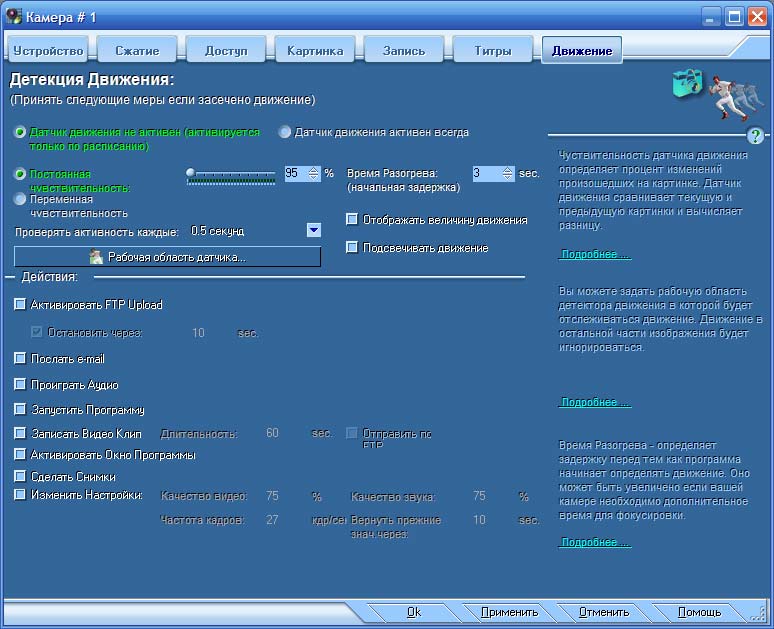The image size is (774, 629).
Task: Click the 'Качество звука' value 75
Action: (x=479, y=496)
